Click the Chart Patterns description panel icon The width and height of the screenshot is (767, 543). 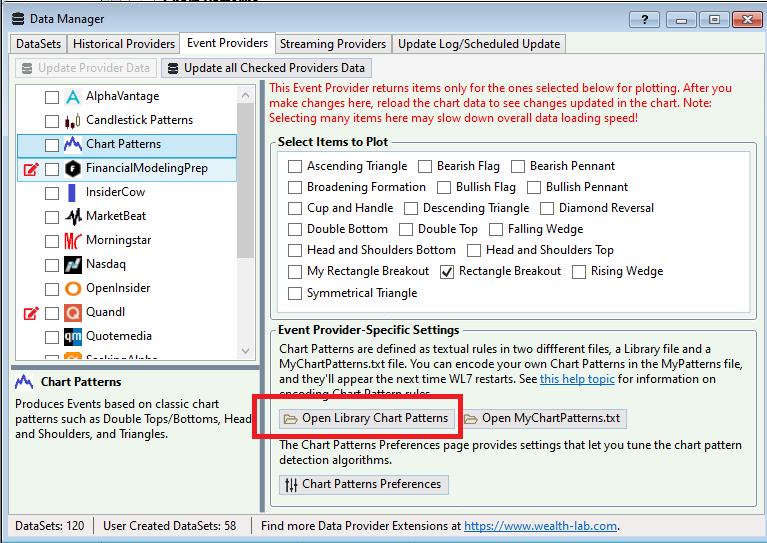[24, 382]
